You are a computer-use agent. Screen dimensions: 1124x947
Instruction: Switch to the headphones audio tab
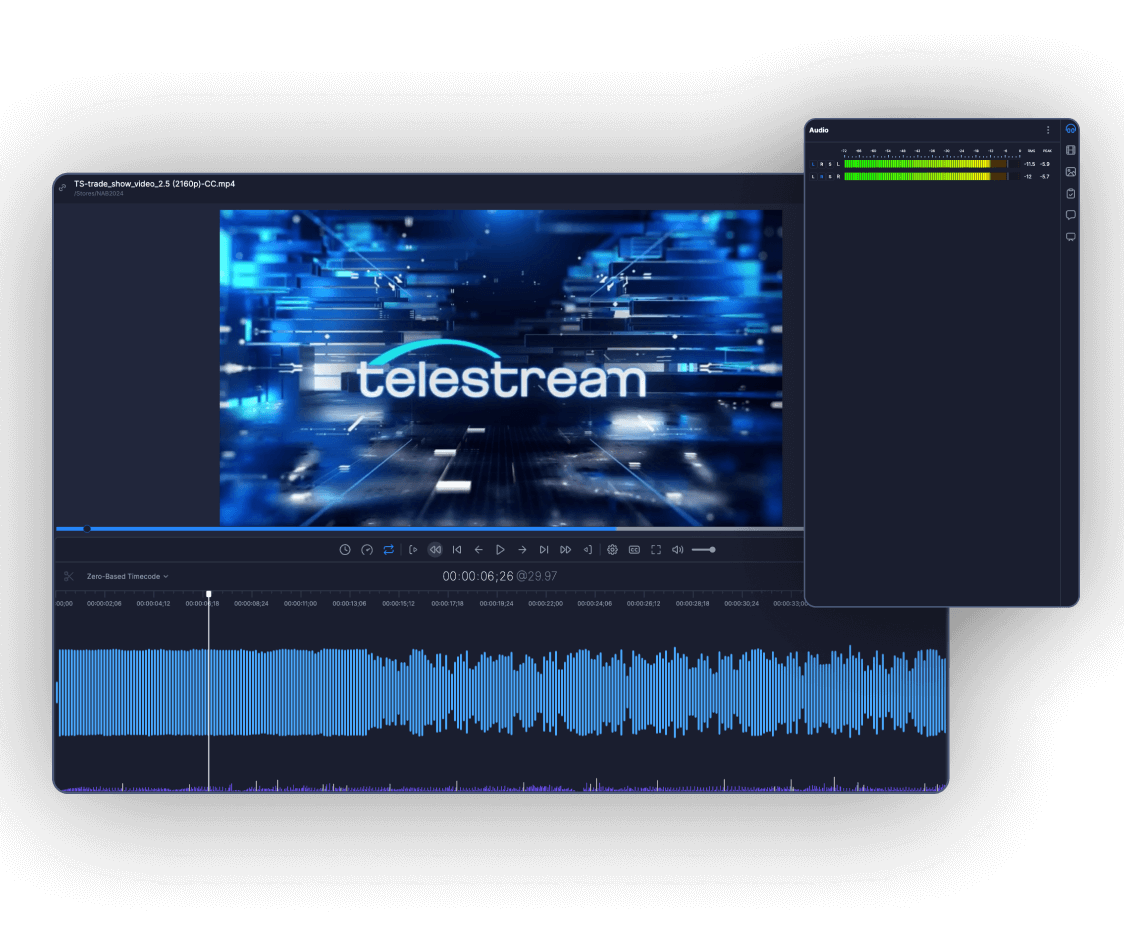tap(1071, 129)
